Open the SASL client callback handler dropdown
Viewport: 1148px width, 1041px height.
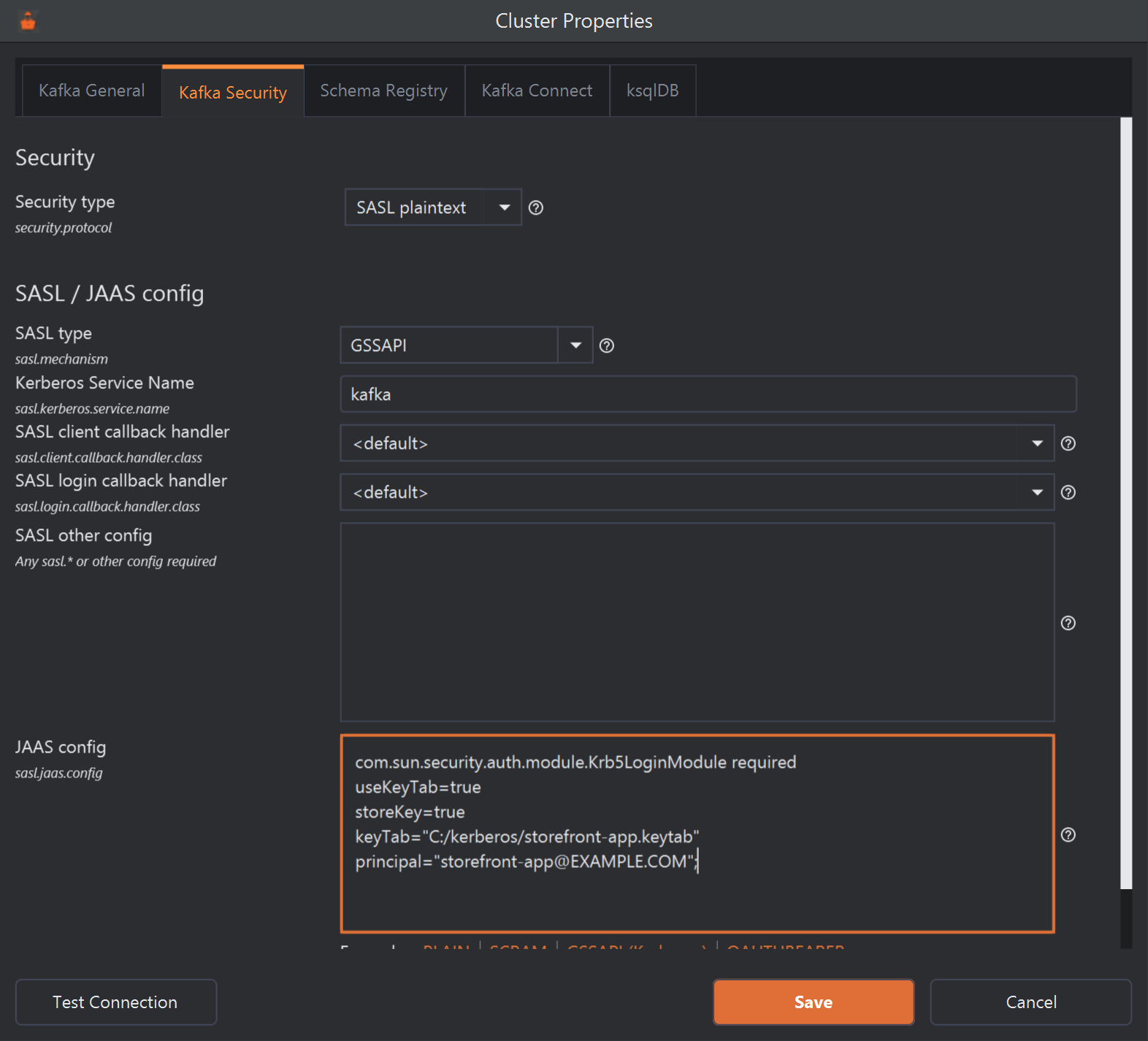pyautogui.click(x=697, y=443)
